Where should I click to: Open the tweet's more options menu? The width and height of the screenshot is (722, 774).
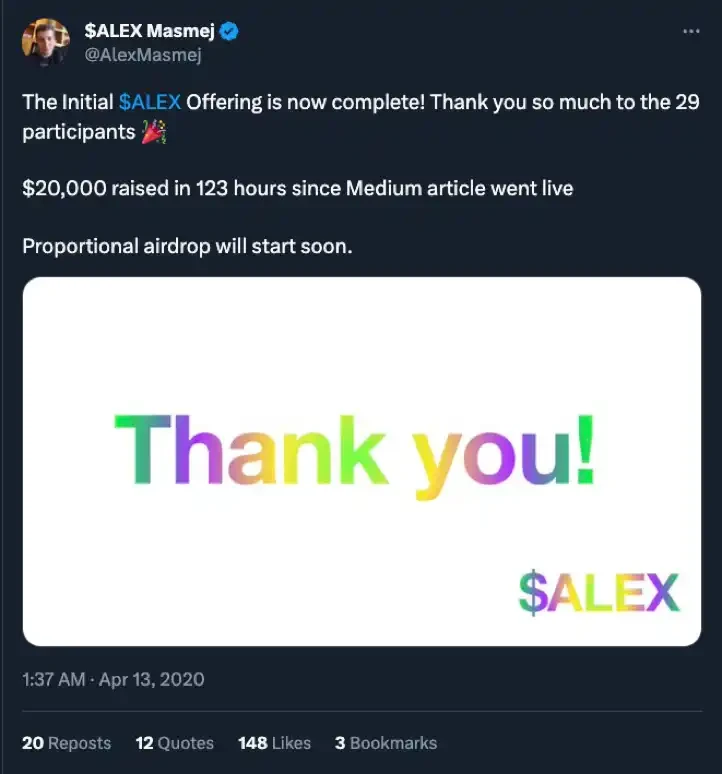[x=690, y=32]
